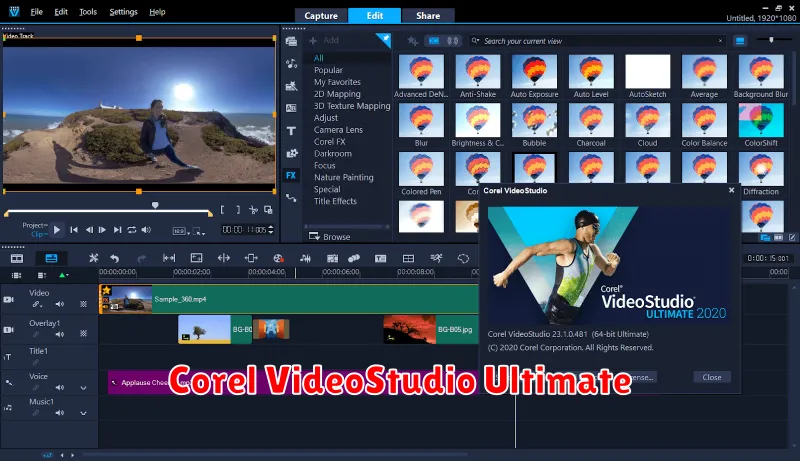Toggle repeat playback
Viewport: 800px width, 461px height.
[x=132, y=230]
